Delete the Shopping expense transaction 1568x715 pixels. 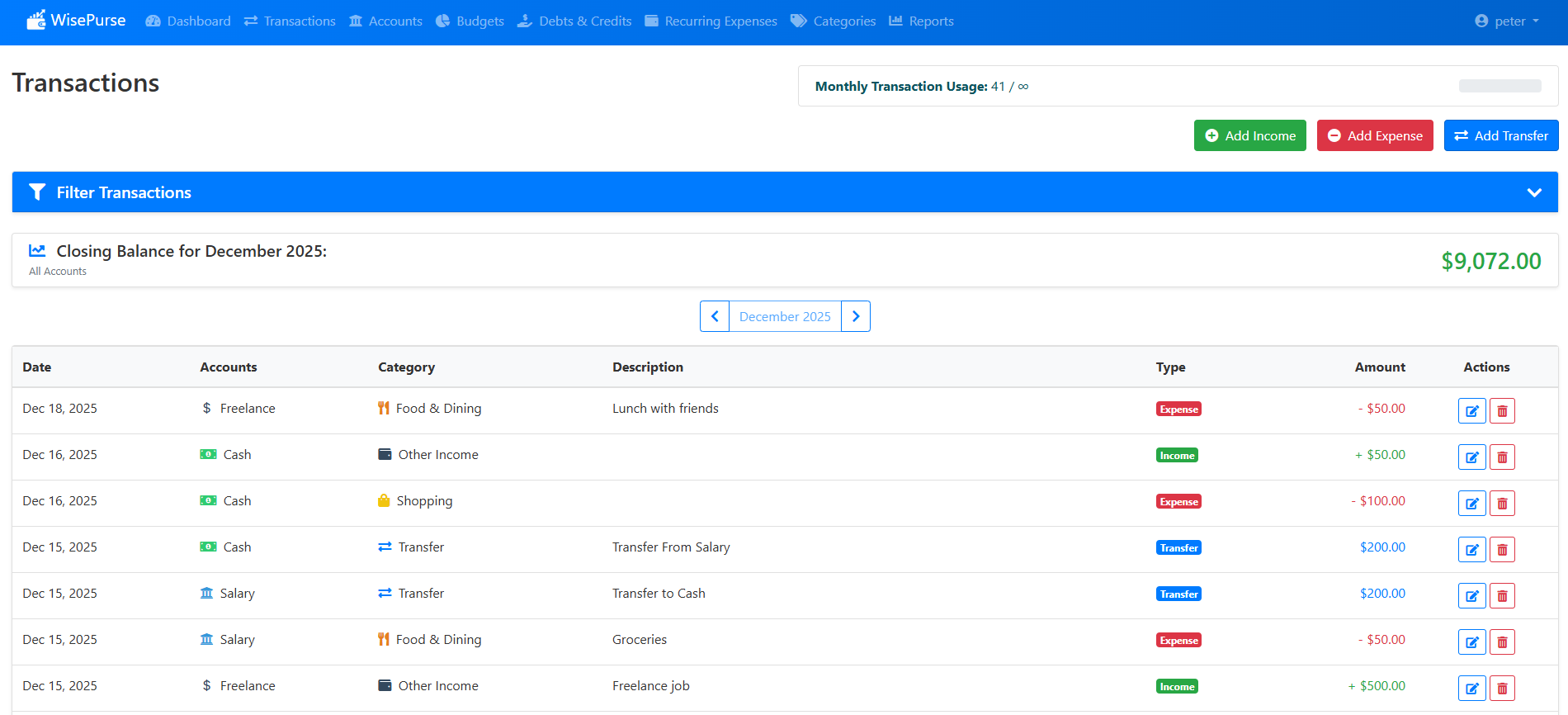point(1502,503)
